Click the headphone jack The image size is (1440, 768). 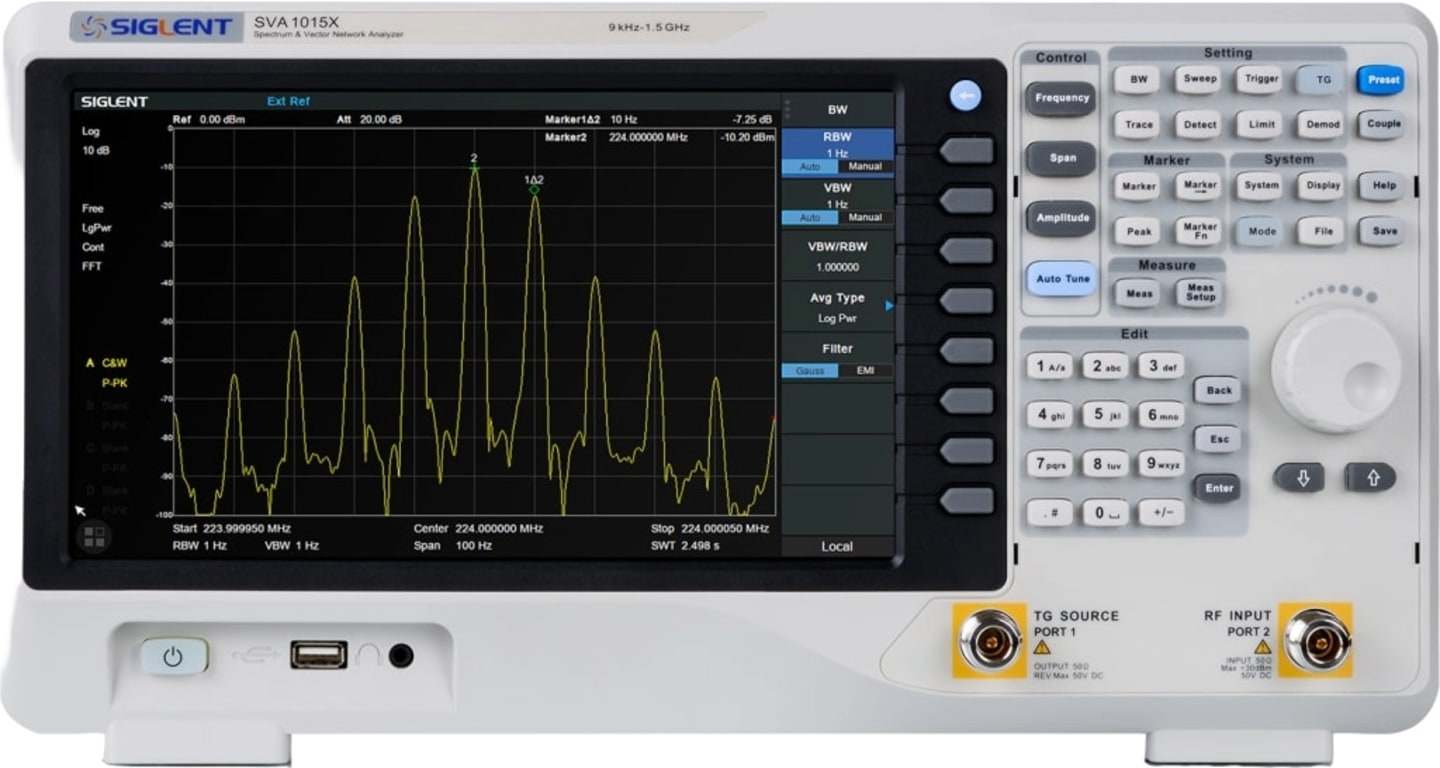(x=401, y=656)
